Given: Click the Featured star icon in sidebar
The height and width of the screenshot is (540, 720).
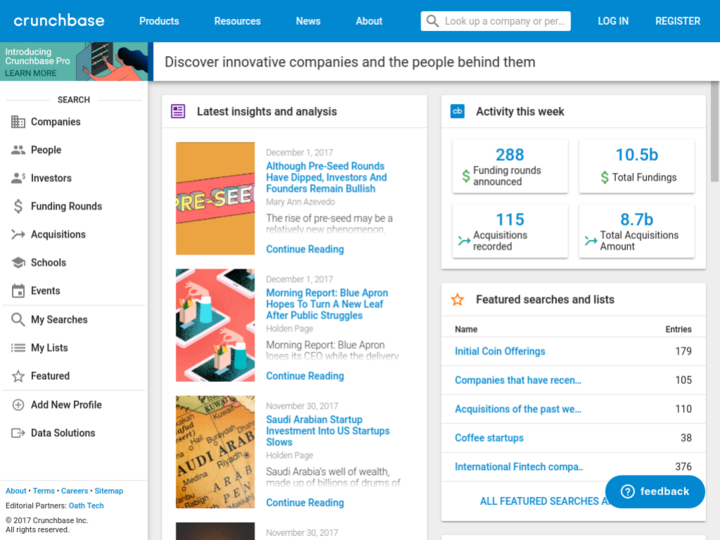Looking at the screenshot, I should [18, 377].
